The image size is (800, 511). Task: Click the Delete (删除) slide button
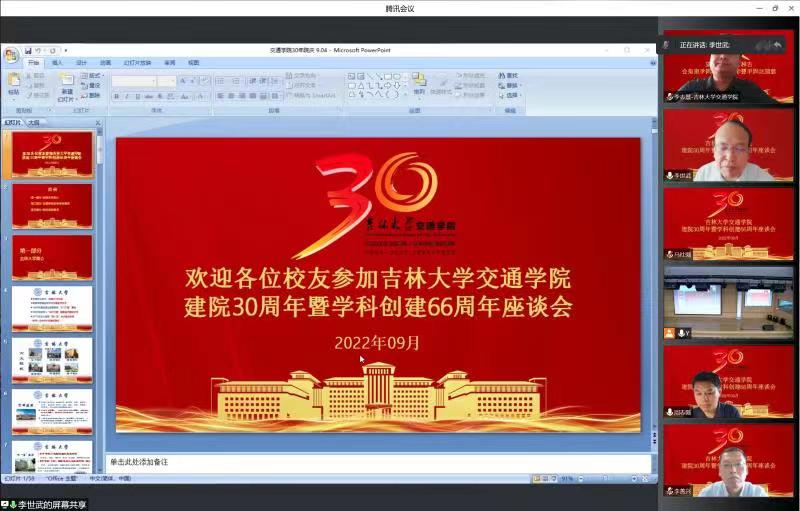pos(94,95)
